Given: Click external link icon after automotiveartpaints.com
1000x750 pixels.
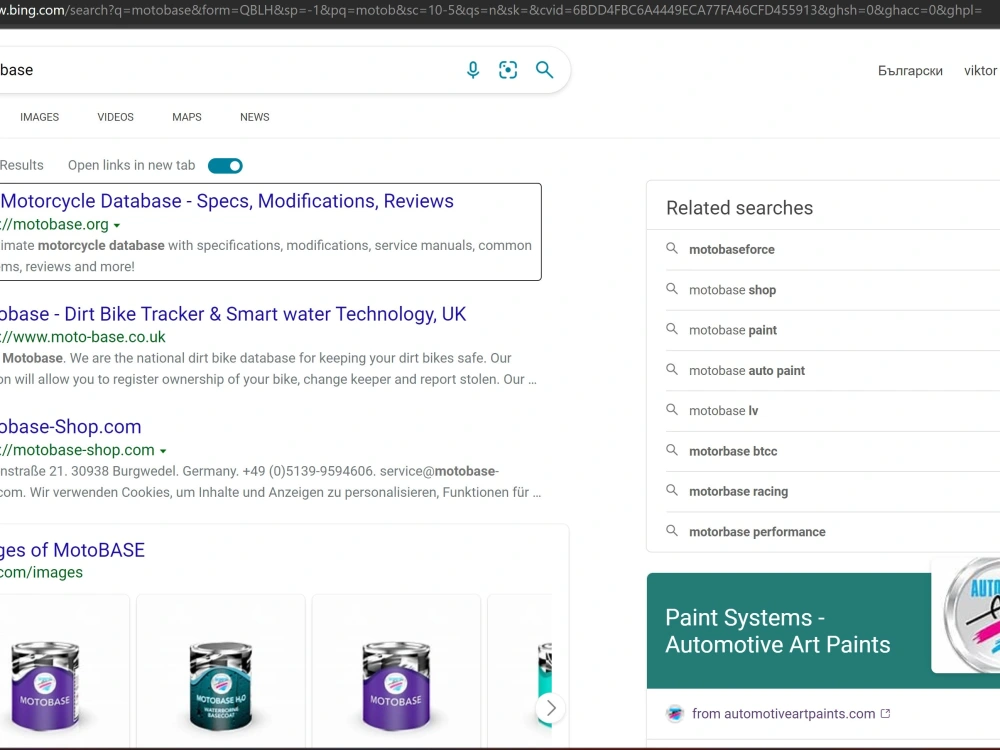Looking at the screenshot, I should click(885, 714).
